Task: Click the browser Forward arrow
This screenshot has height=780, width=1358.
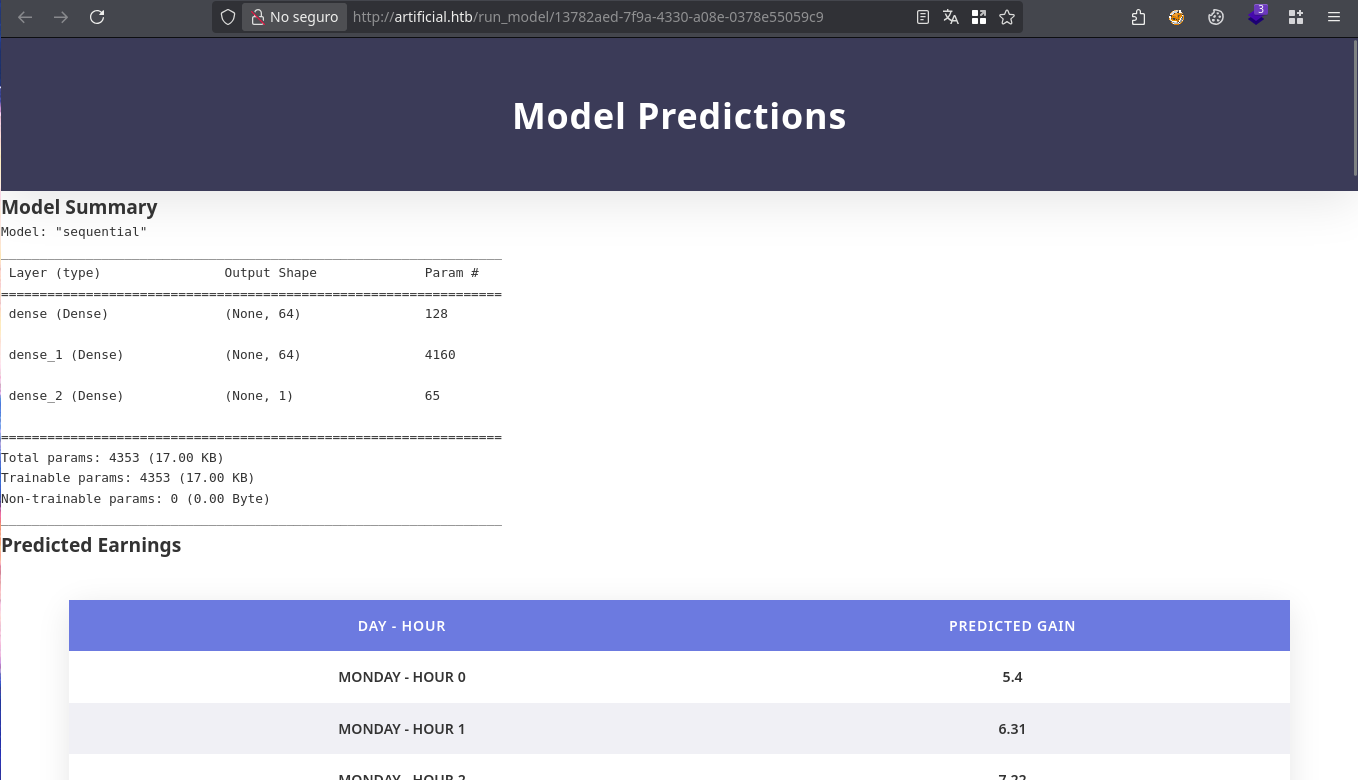Action: click(61, 17)
